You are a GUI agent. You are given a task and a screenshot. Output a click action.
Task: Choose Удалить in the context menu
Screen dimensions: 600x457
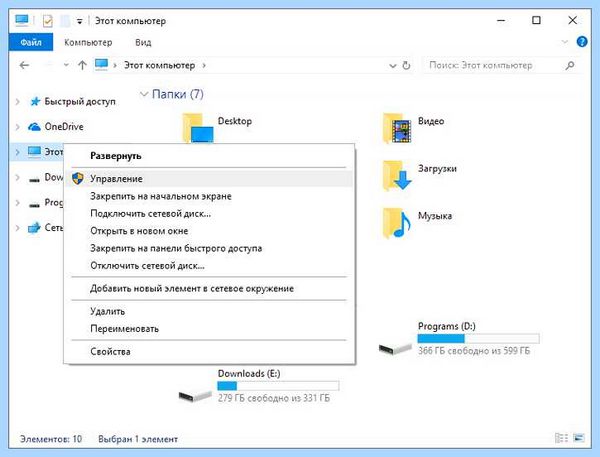[x=209, y=312]
